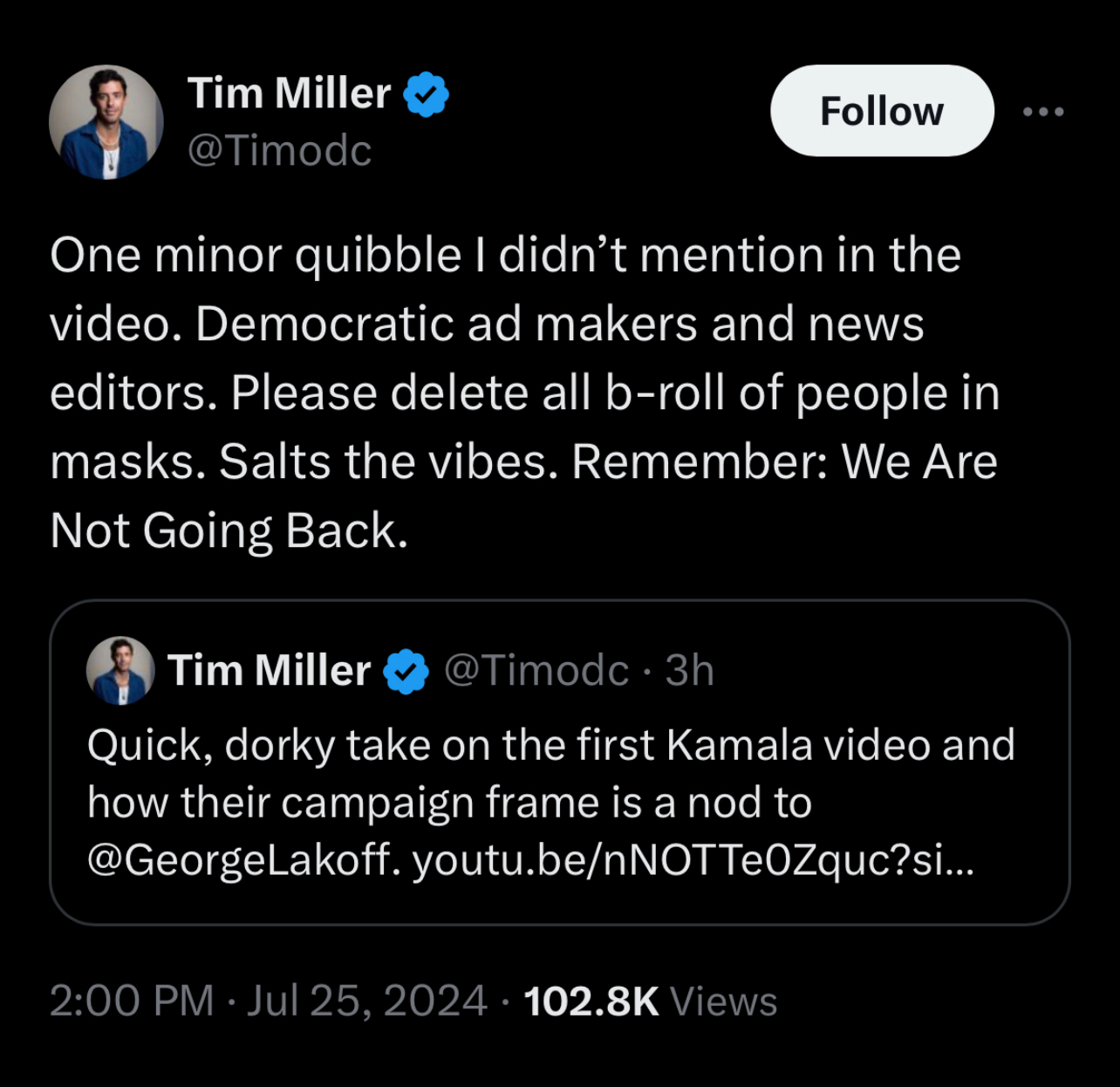Click the Tim Miller name inside the quoted tweet
Screen dimensions: 1120x1087
(x=270, y=670)
